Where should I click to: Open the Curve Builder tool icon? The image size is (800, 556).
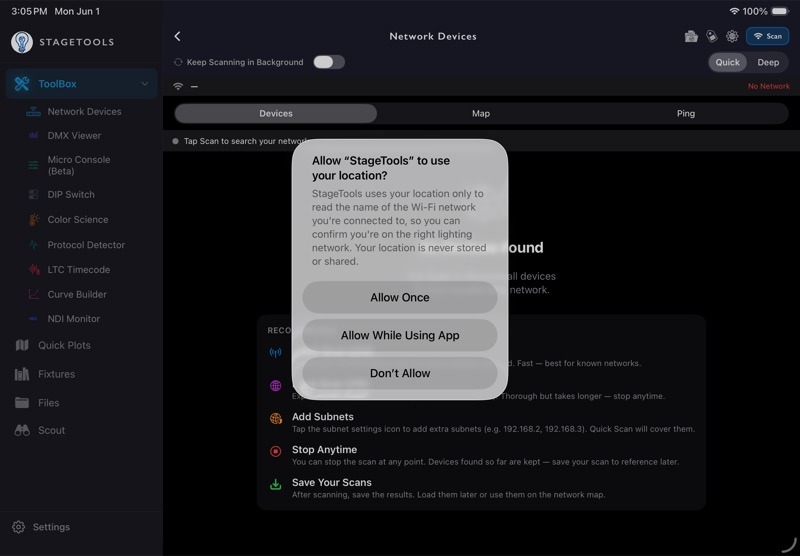click(33, 294)
